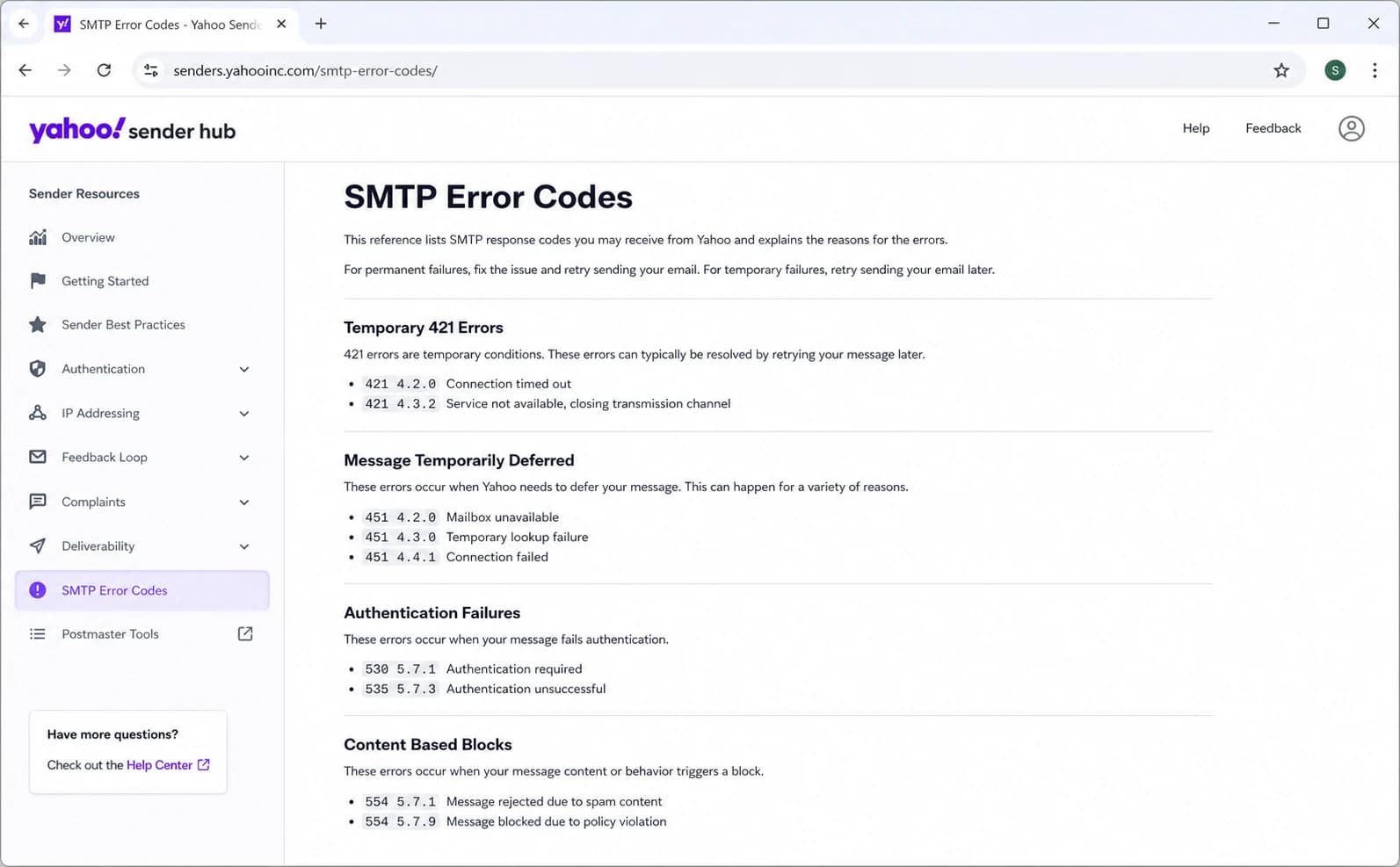1400x867 pixels.
Task: Click the Authentication Failures heading
Action: click(432, 613)
